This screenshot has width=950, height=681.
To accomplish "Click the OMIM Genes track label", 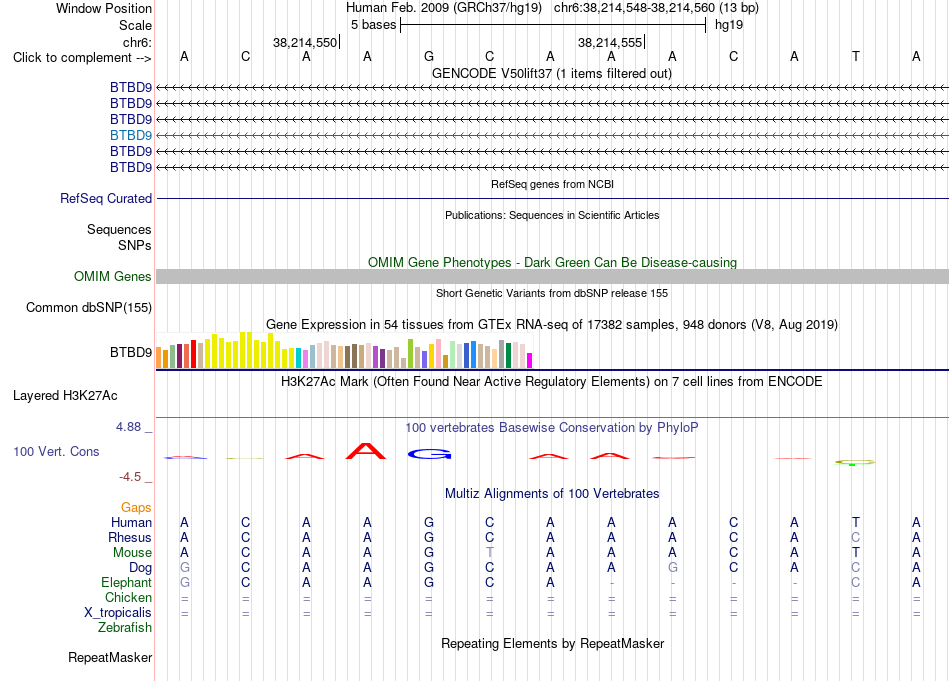I will click(113, 276).
